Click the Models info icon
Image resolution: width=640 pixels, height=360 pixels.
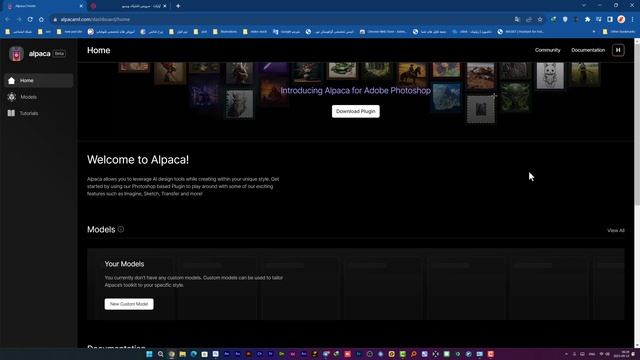[121, 229]
